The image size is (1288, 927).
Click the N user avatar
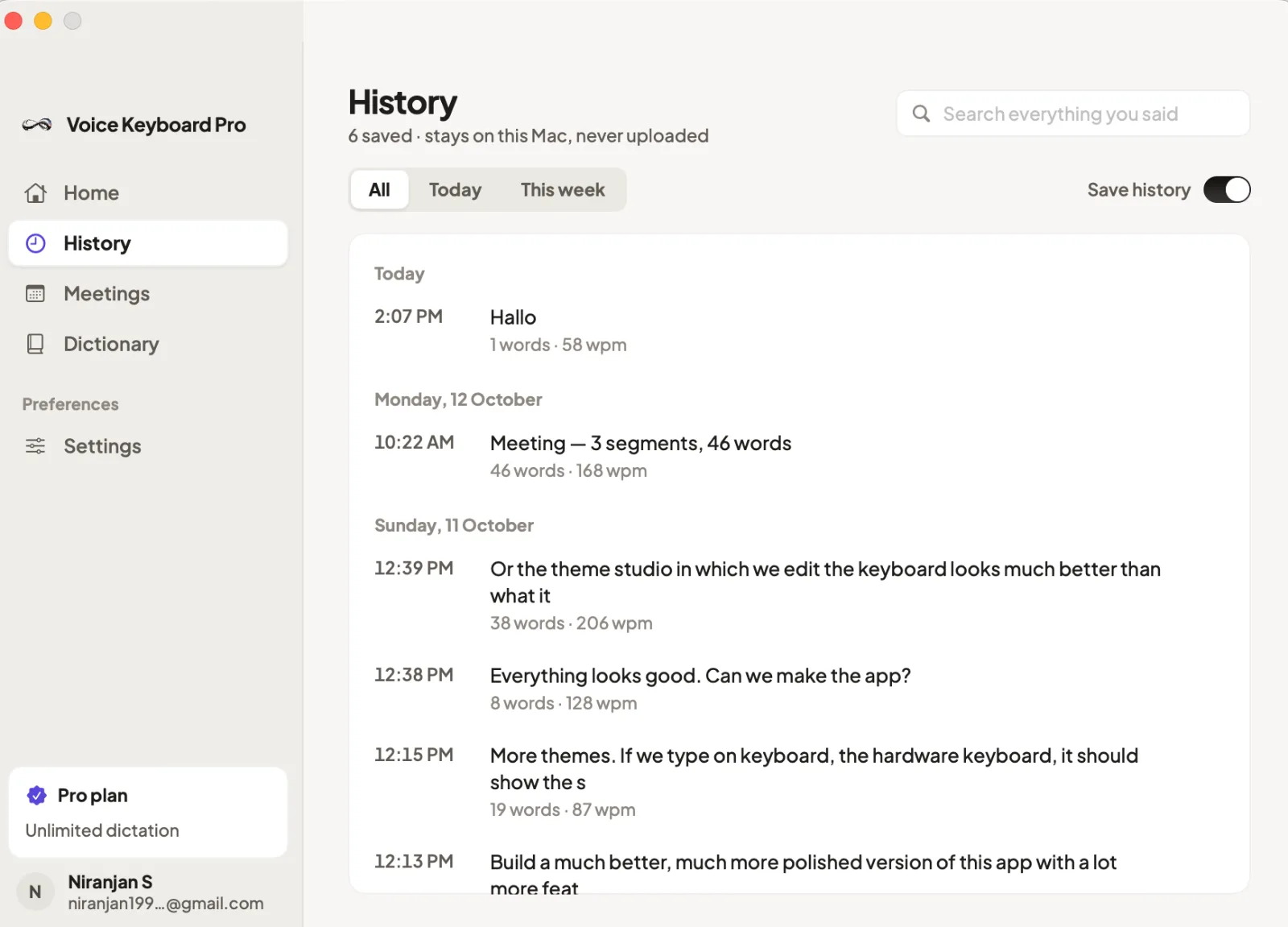click(x=35, y=892)
